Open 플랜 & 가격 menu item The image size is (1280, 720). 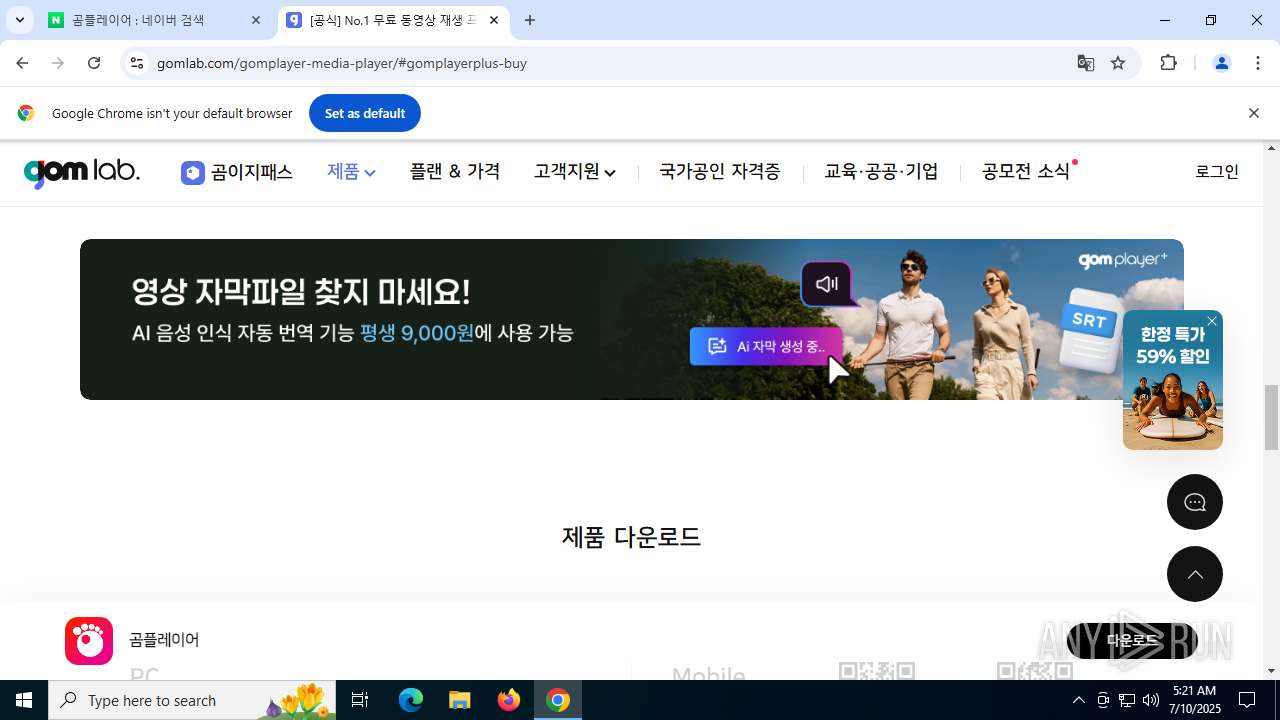pyautogui.click(x=455, y=172)
